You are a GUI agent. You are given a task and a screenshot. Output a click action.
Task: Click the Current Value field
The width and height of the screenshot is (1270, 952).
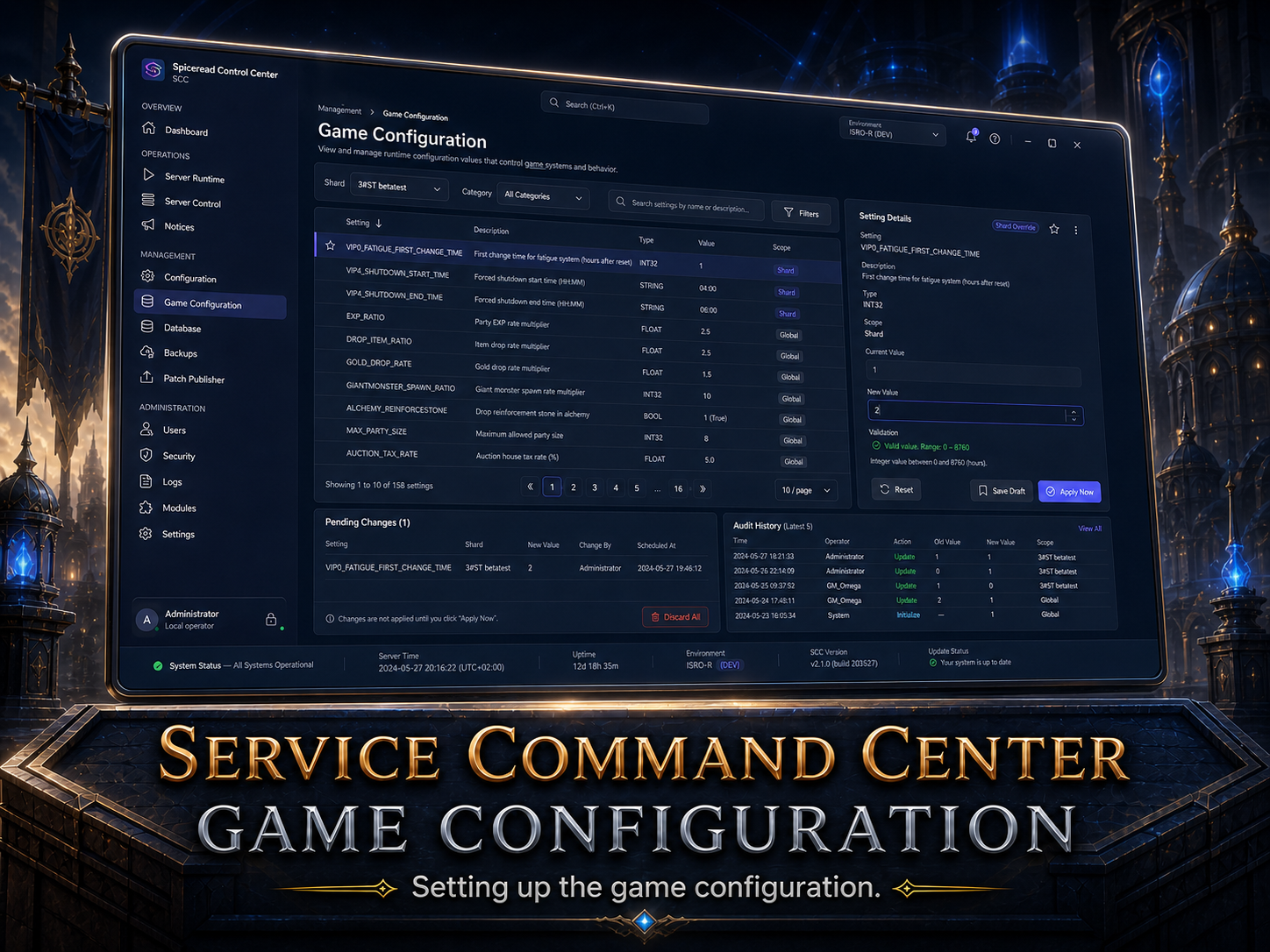click(973, 373)
